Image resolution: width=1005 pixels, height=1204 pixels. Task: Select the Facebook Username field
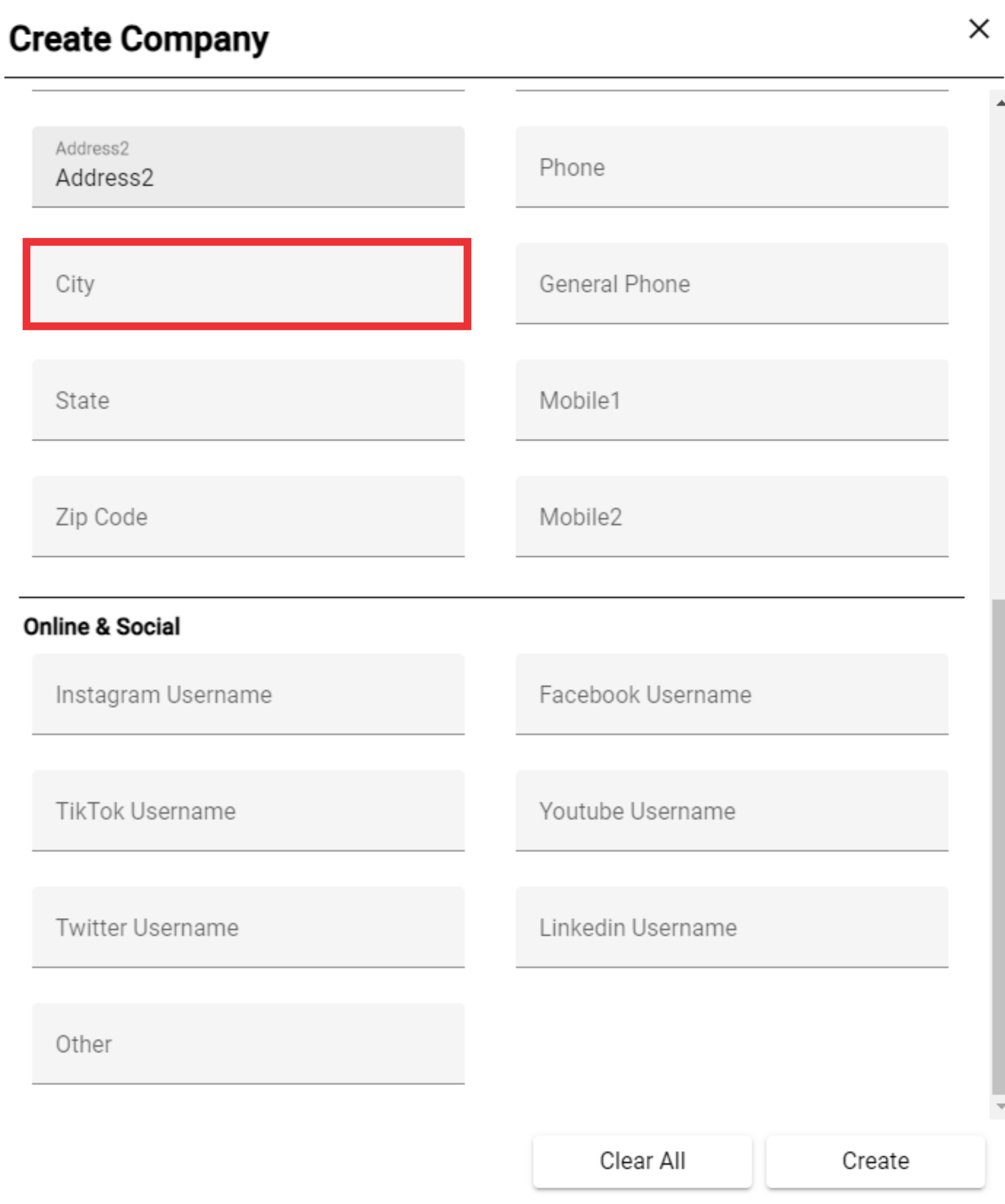[731, 694]
